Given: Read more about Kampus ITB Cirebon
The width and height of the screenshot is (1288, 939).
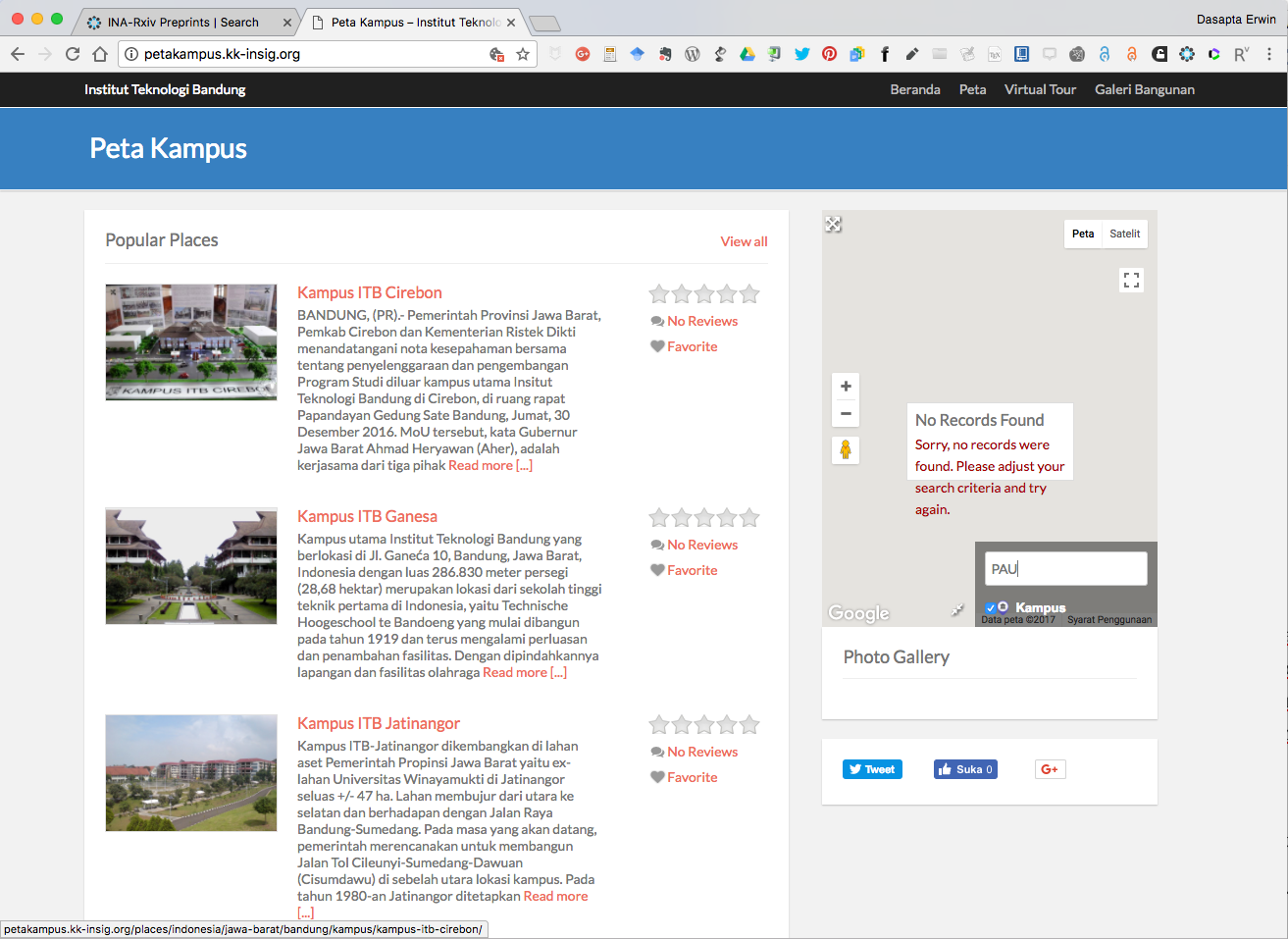Looking at the screenshot, I should pos(490,465).
